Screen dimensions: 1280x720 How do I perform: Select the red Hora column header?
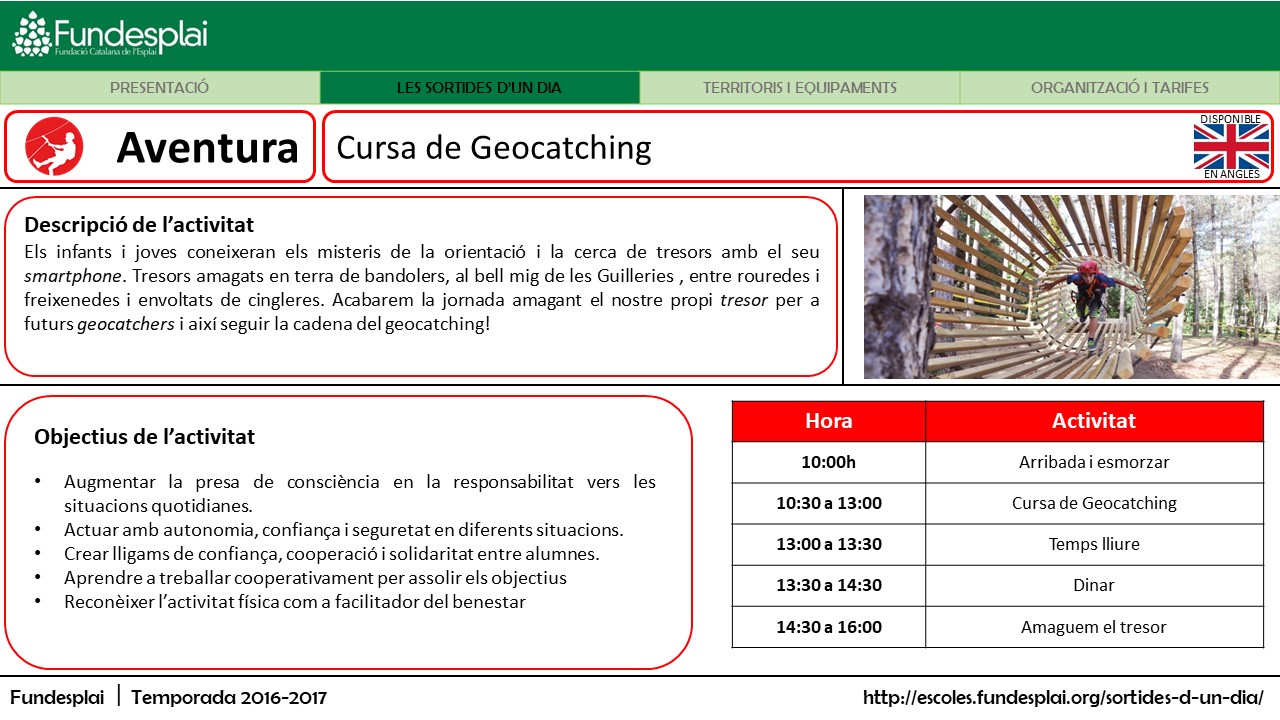[x=828, y=421]
